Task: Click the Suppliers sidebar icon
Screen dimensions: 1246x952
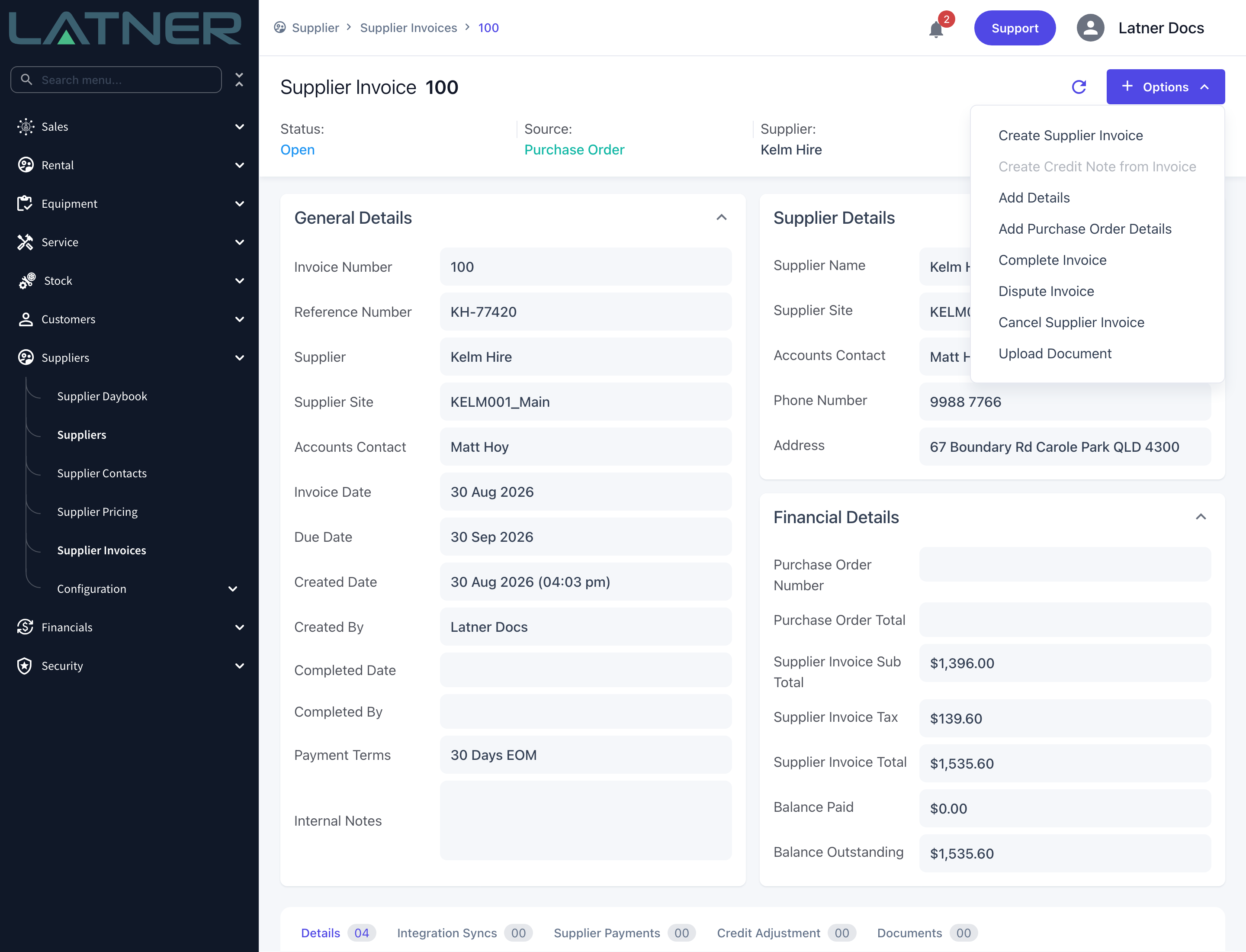Action: (x=26, y=357)
